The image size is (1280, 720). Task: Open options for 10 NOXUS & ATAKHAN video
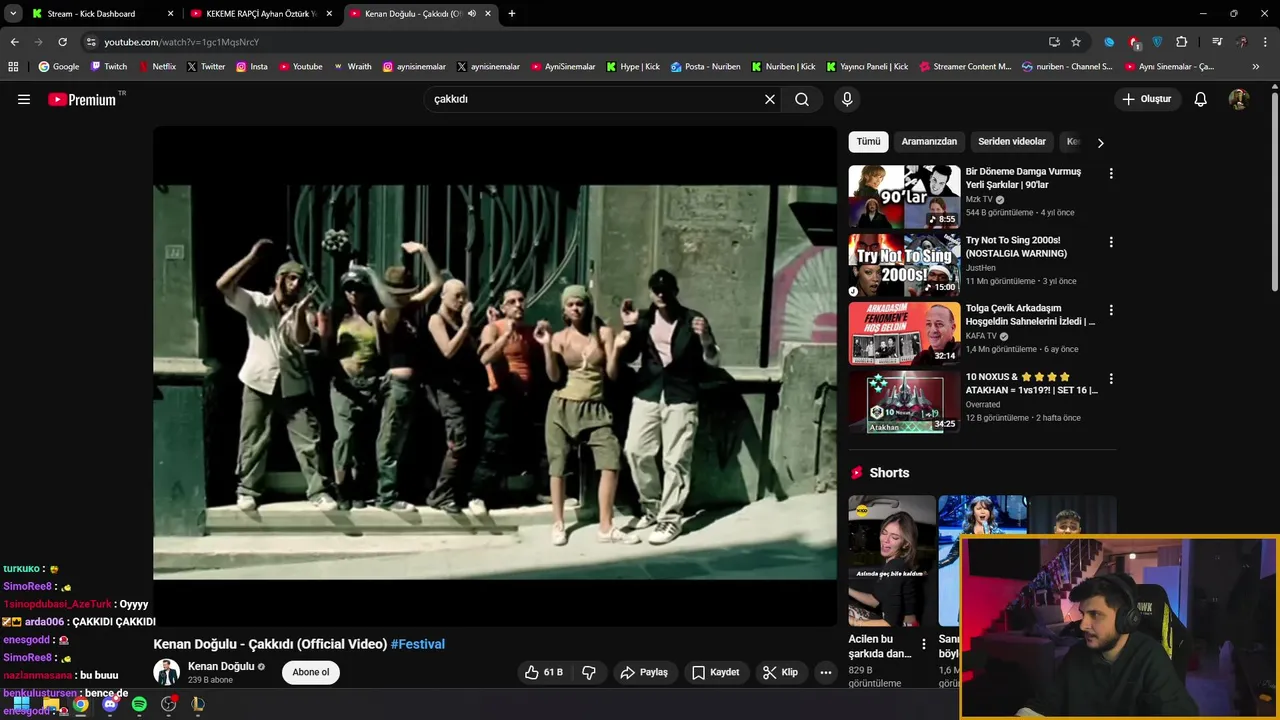tap(1110, 379)
